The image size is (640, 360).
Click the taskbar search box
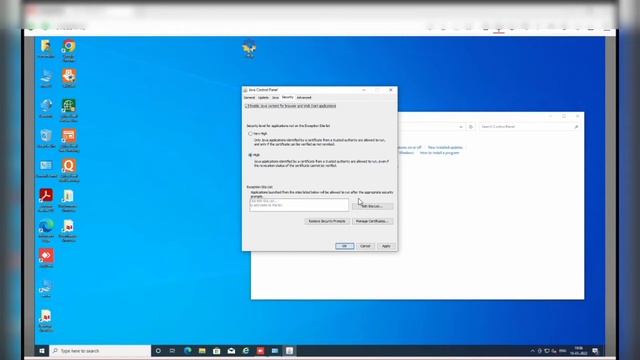(100, 351)
